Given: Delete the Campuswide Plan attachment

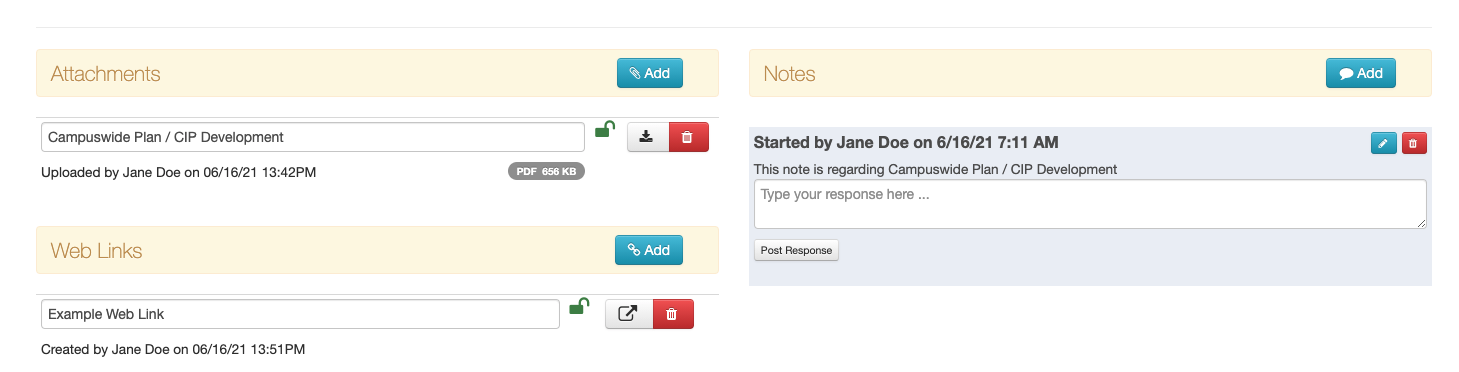Looking at the screenshot, I should coord(688,137).
